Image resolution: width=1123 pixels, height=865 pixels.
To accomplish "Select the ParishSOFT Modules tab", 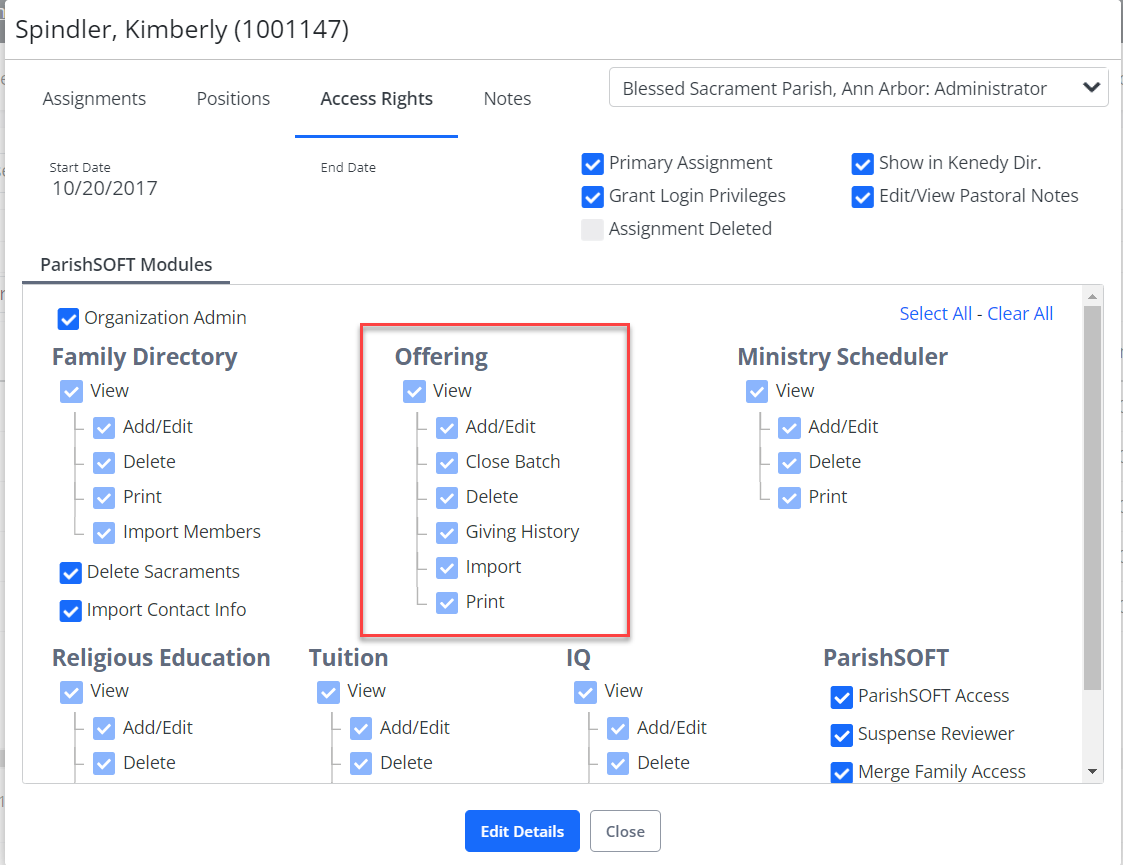I will [126, 264].
